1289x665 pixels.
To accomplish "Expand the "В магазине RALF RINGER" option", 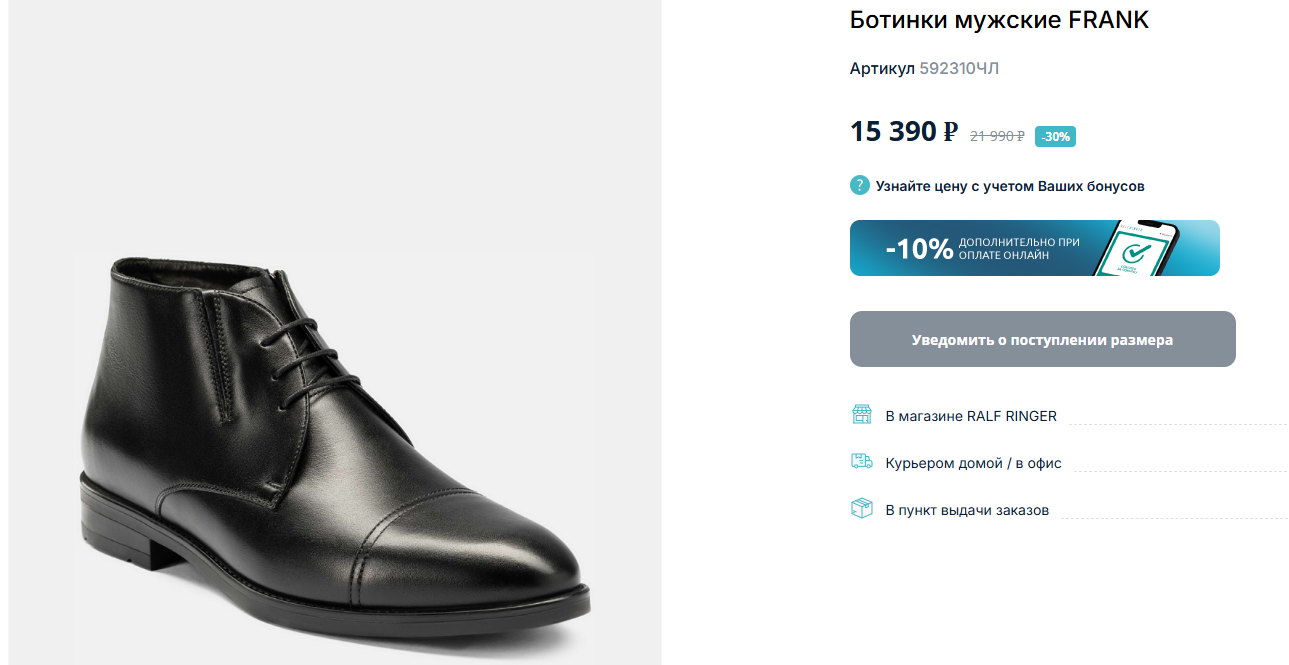I will (971, 416).
